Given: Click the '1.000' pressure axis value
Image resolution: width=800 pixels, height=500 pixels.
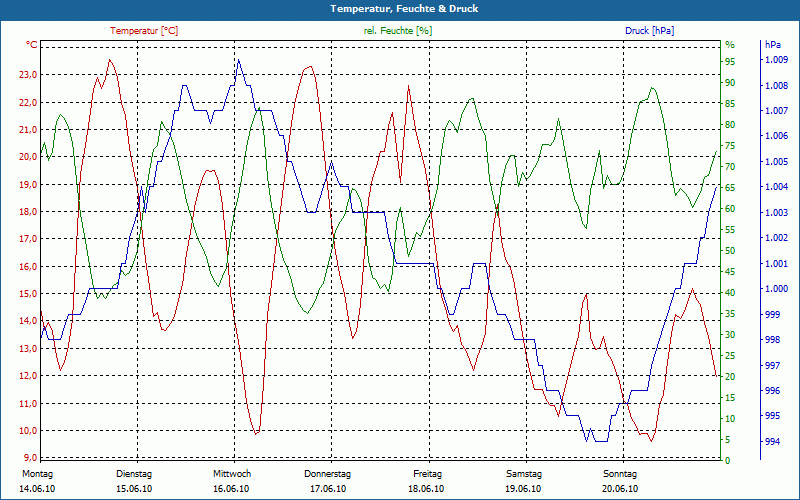Looking at the screenshot, I should point(776,289).
